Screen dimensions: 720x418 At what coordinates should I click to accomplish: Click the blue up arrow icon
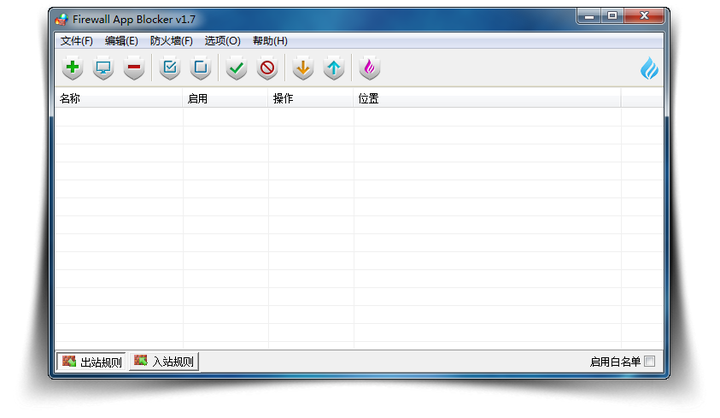click(334, 68)
